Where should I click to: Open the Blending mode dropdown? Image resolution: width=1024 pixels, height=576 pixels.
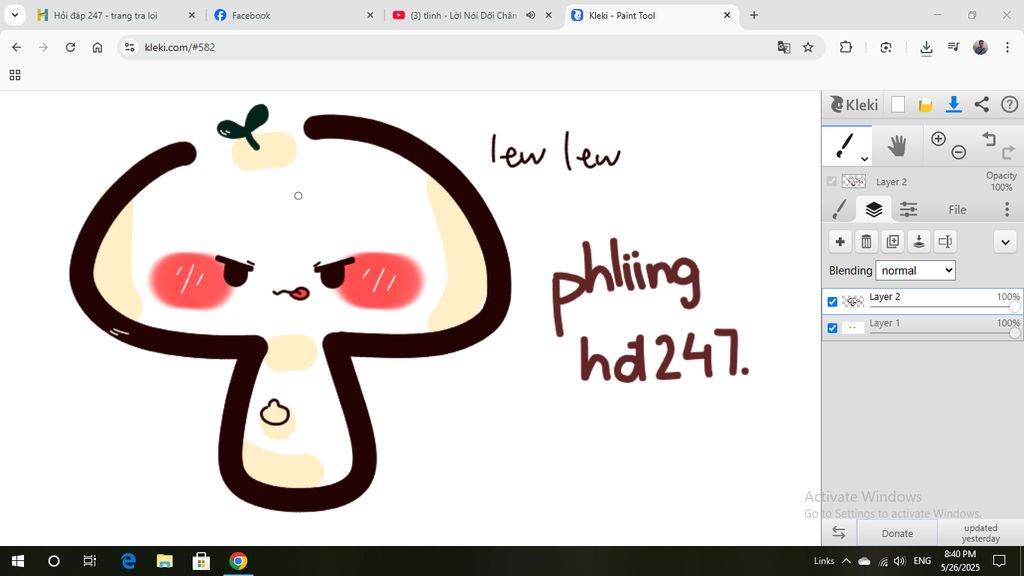(915, 270)
